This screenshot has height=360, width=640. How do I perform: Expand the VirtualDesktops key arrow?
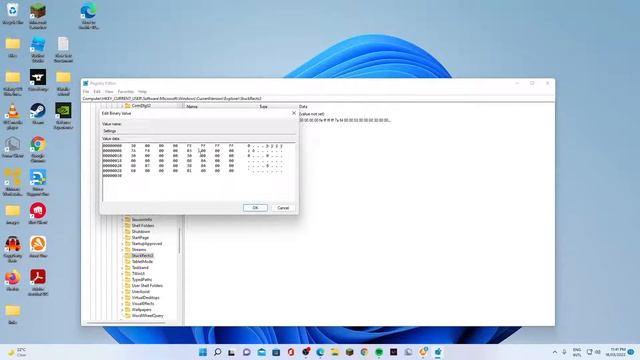pyautogui.click(x=122, y=298)
